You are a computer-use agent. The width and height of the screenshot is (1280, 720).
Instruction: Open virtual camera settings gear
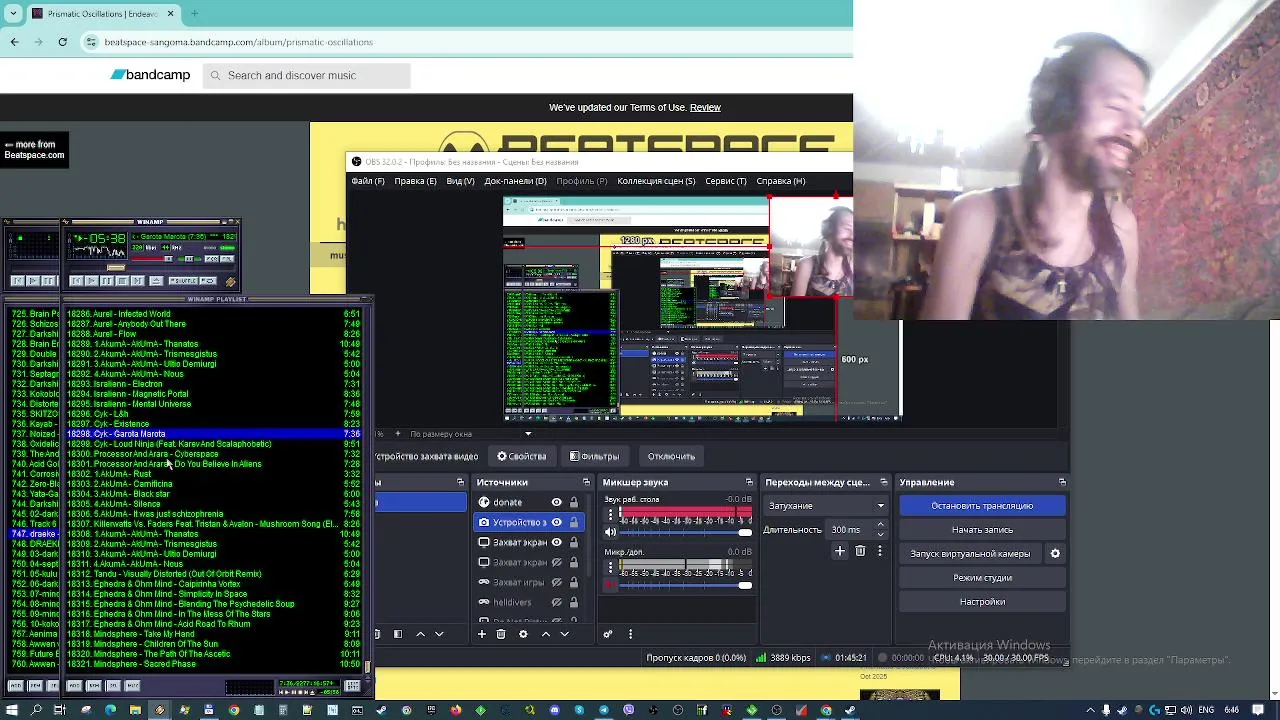point(1055,554)
